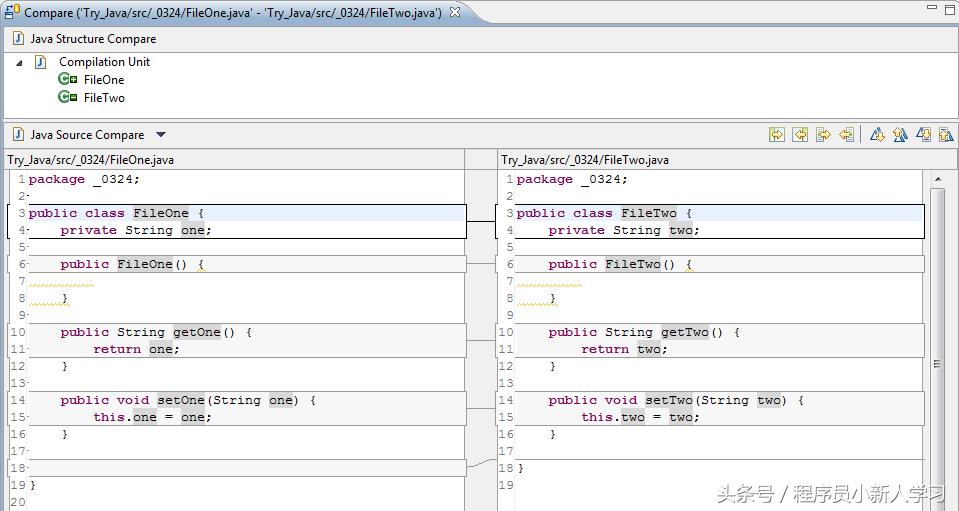Click the Try_Java/src/_0324/FileOne.java pane header

(x=91, y=160)
